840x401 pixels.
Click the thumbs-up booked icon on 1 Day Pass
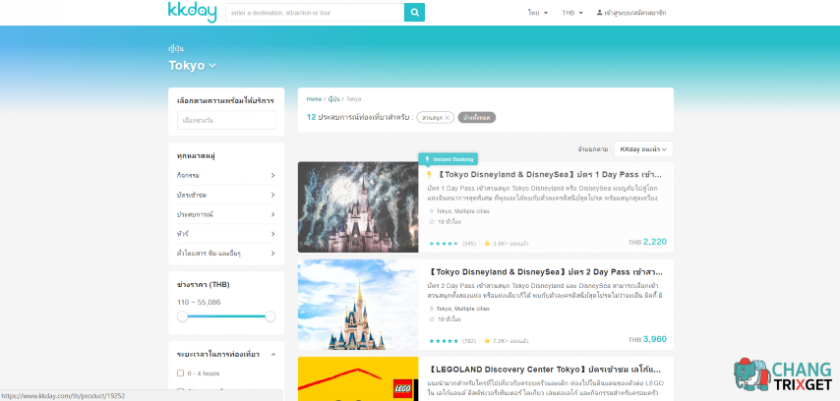pos(487,244)
